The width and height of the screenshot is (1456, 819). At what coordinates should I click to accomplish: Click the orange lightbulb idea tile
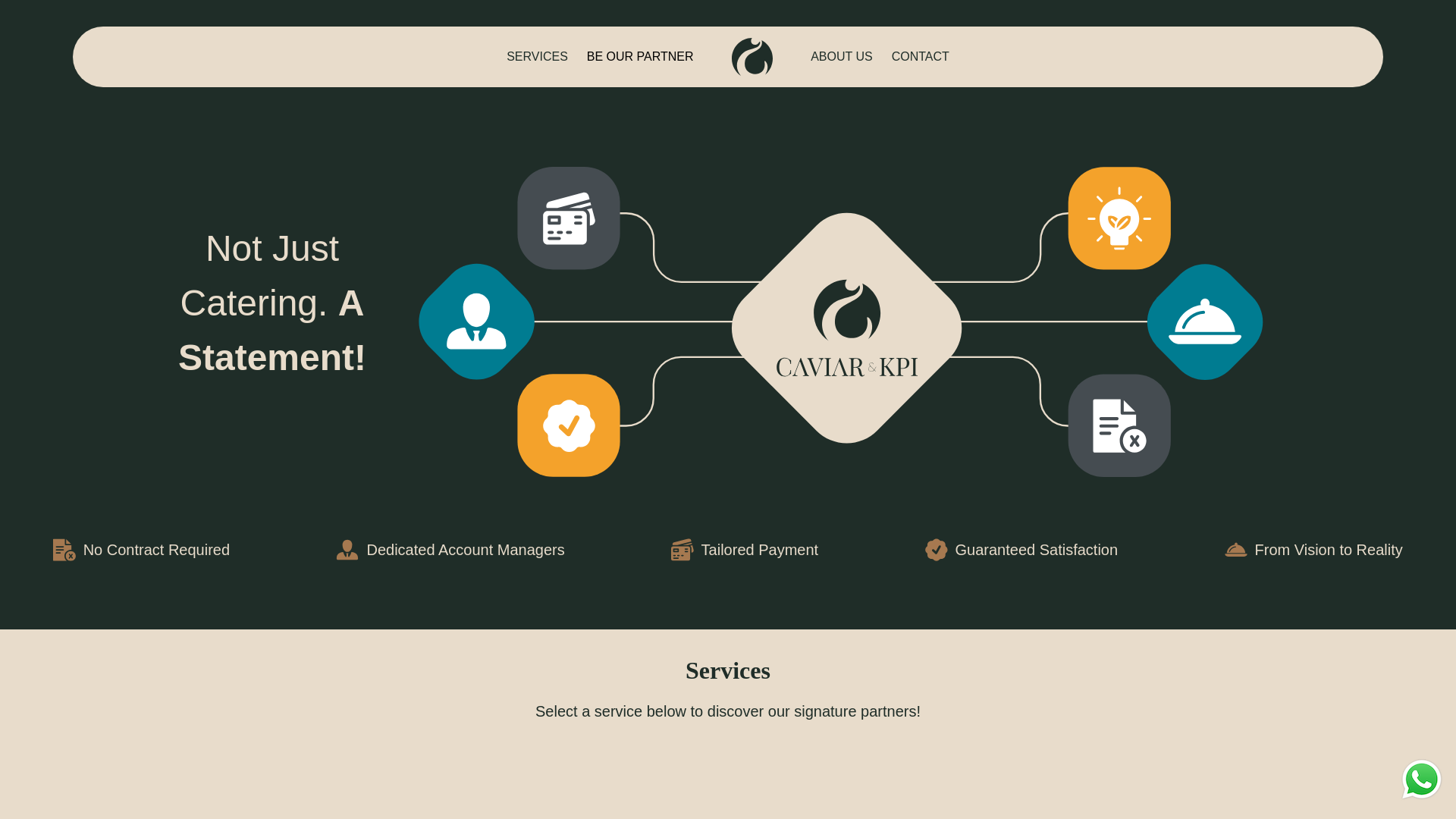pyautogui.click(x=1119, y=218)
